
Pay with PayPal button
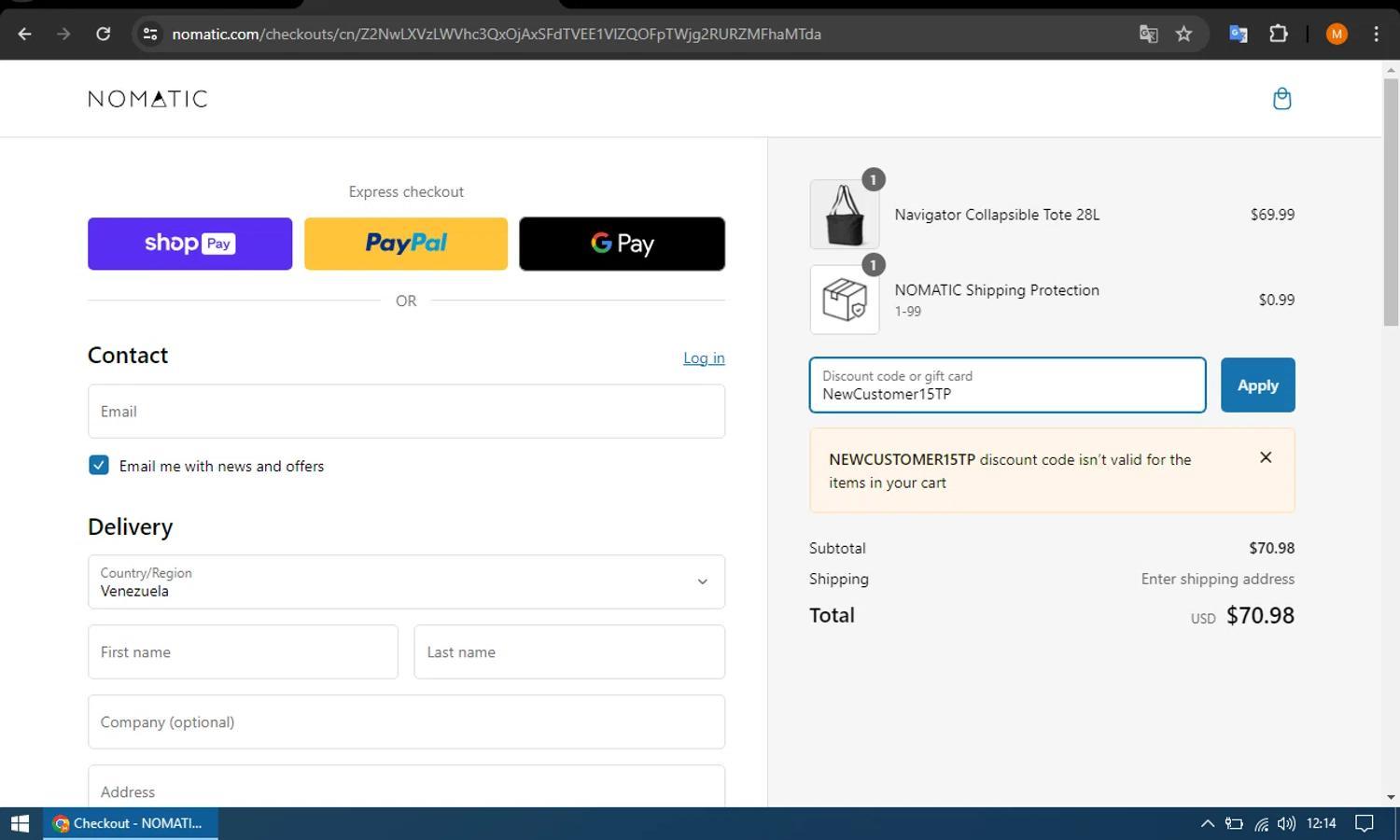pos(406,244)
